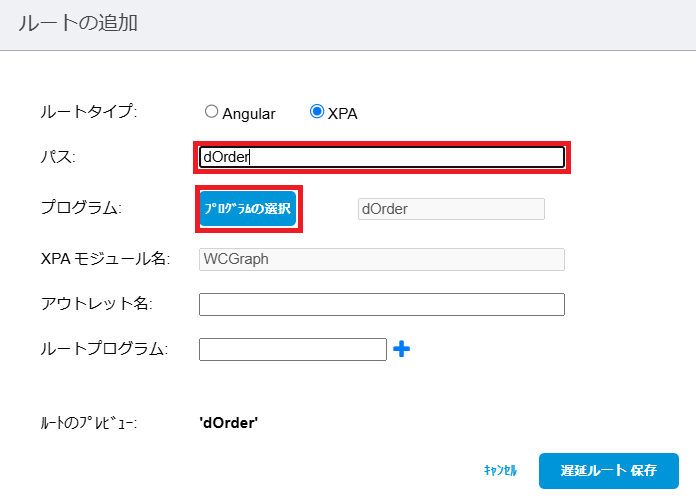Click the ルートタイプ label
Screen dimensions: 696x503
click(x=89, y=111)
